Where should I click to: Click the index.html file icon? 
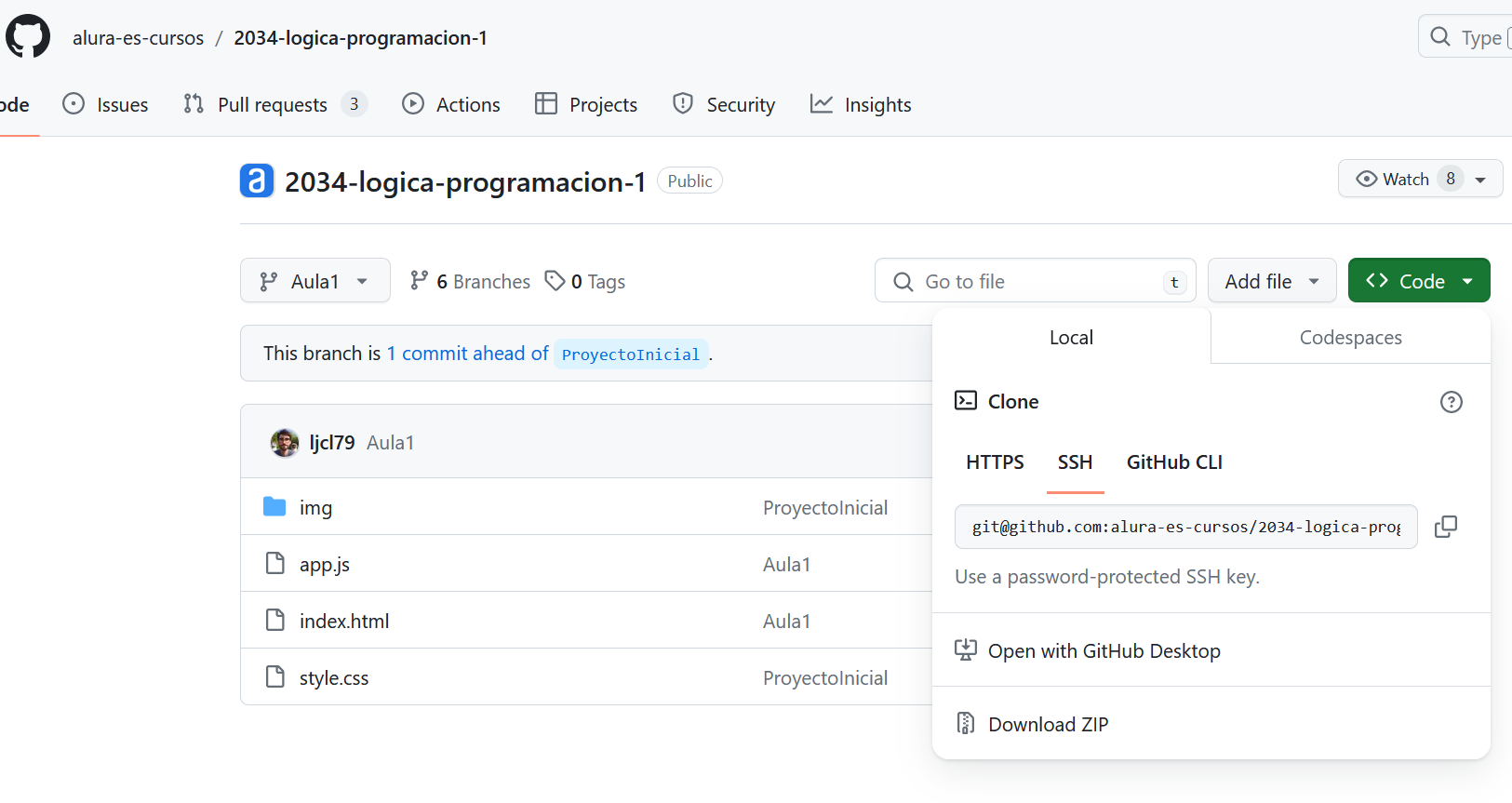tap(275, 620)
